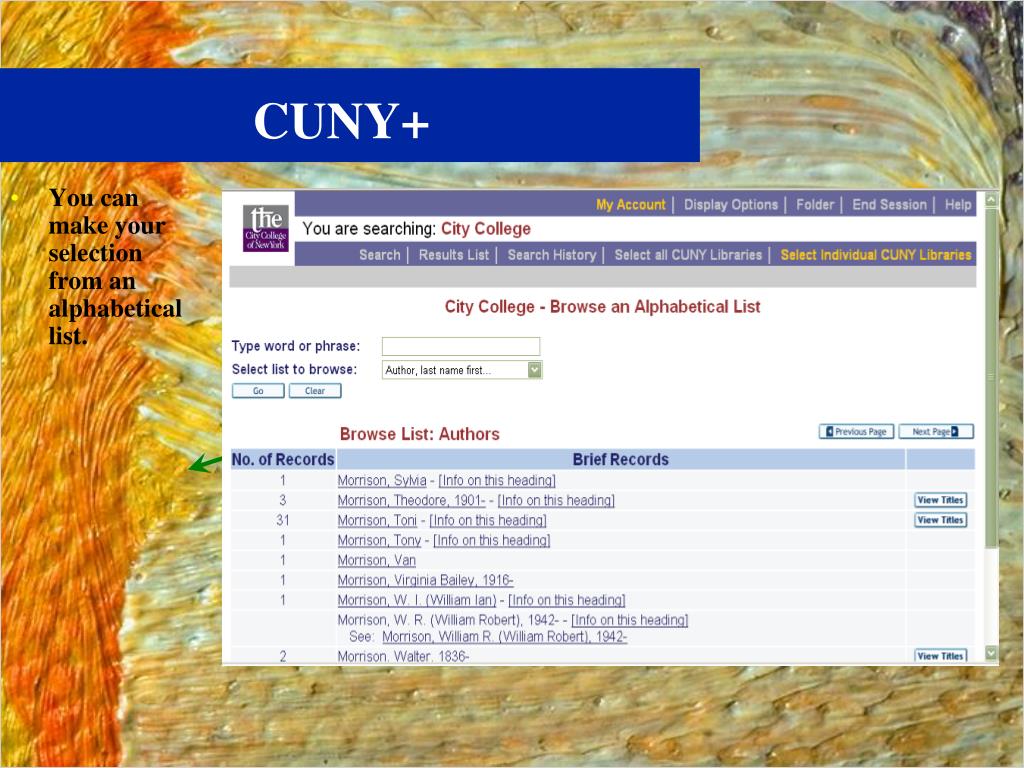Click End Session
Viewport: 1024px width, 768px height.
point(889,205)
